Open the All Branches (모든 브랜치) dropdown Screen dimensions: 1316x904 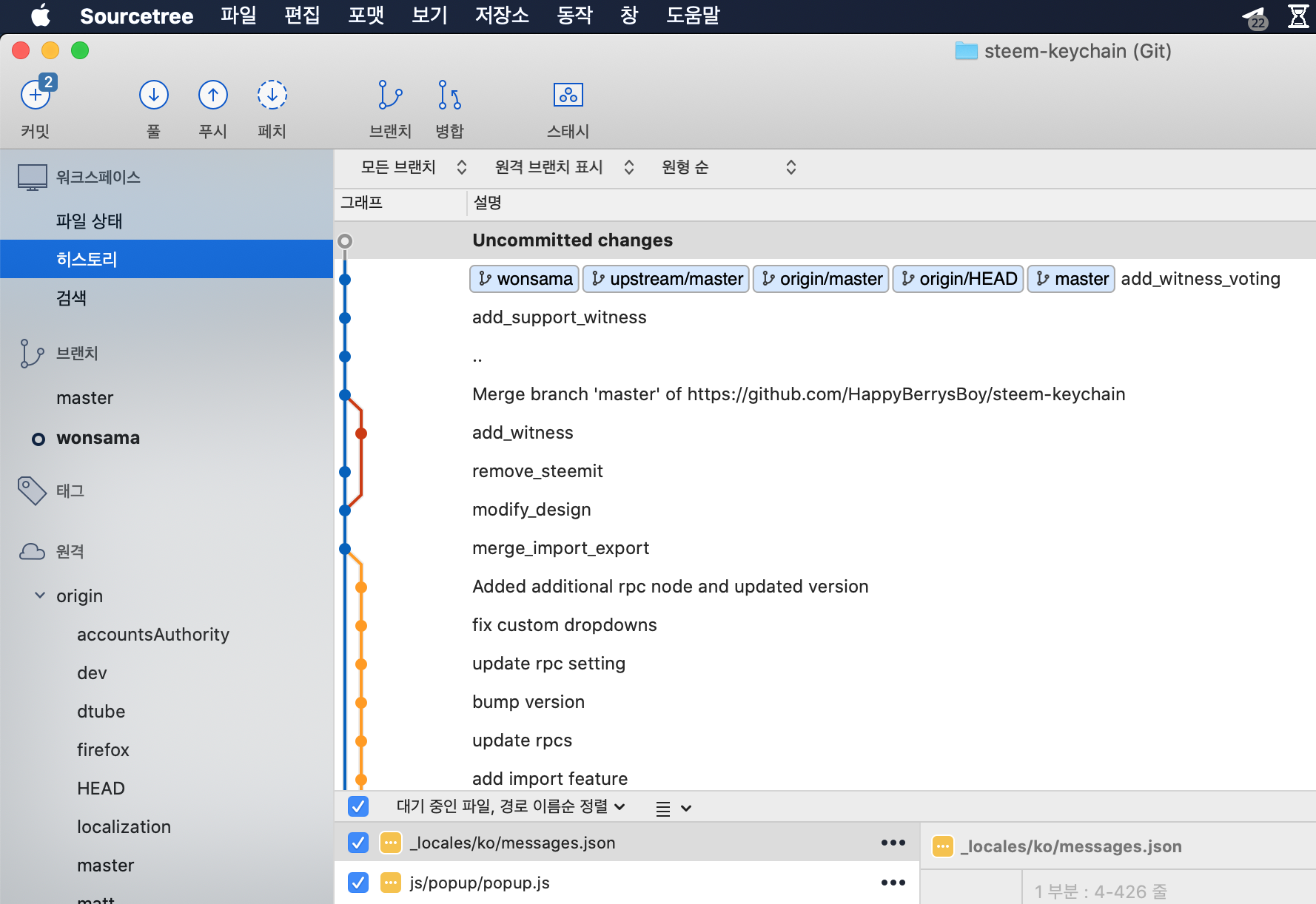point(414,167)
